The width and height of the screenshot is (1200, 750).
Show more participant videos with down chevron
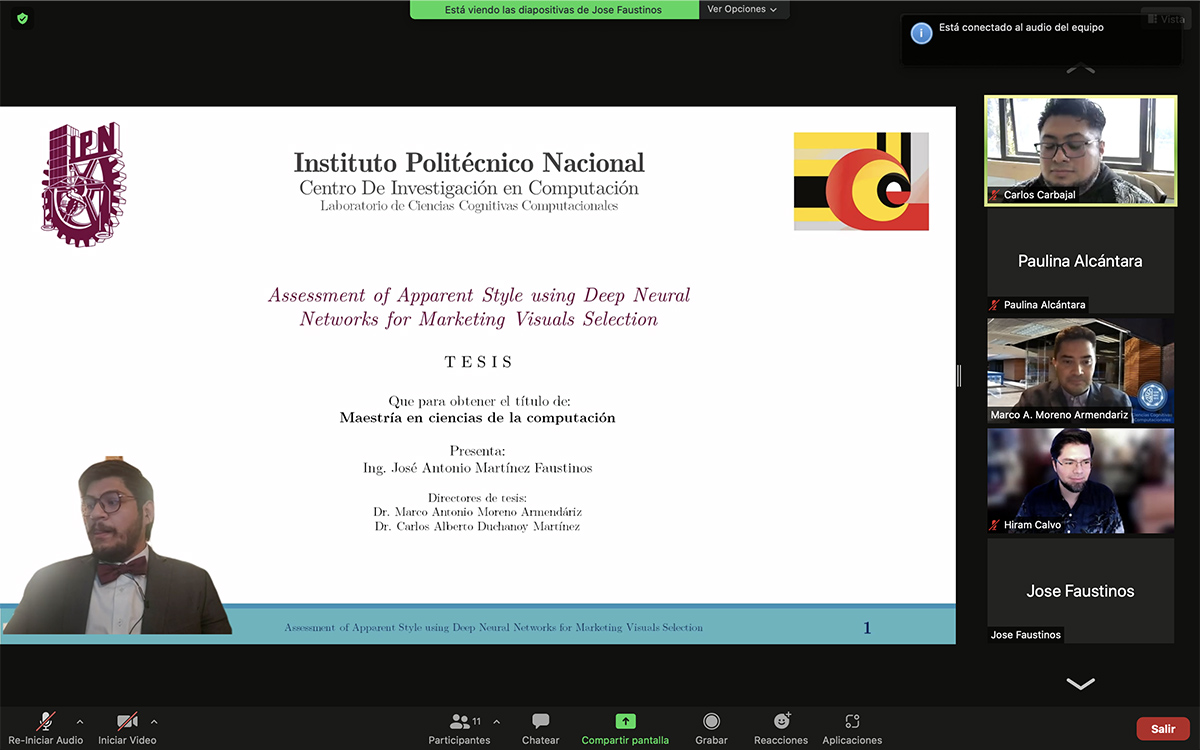tap(1080, 684)
